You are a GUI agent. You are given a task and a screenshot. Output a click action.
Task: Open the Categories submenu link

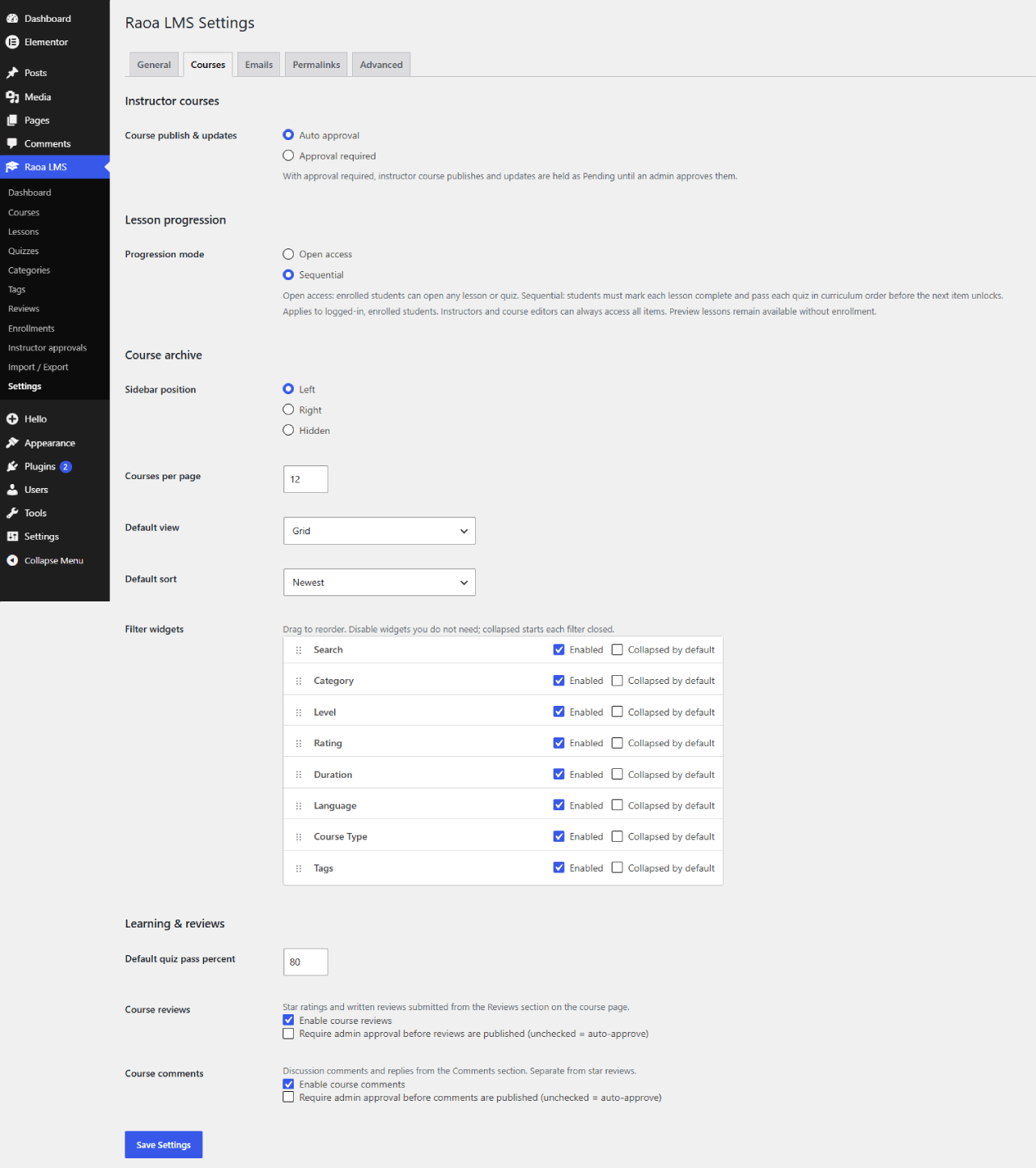(29, 270)
